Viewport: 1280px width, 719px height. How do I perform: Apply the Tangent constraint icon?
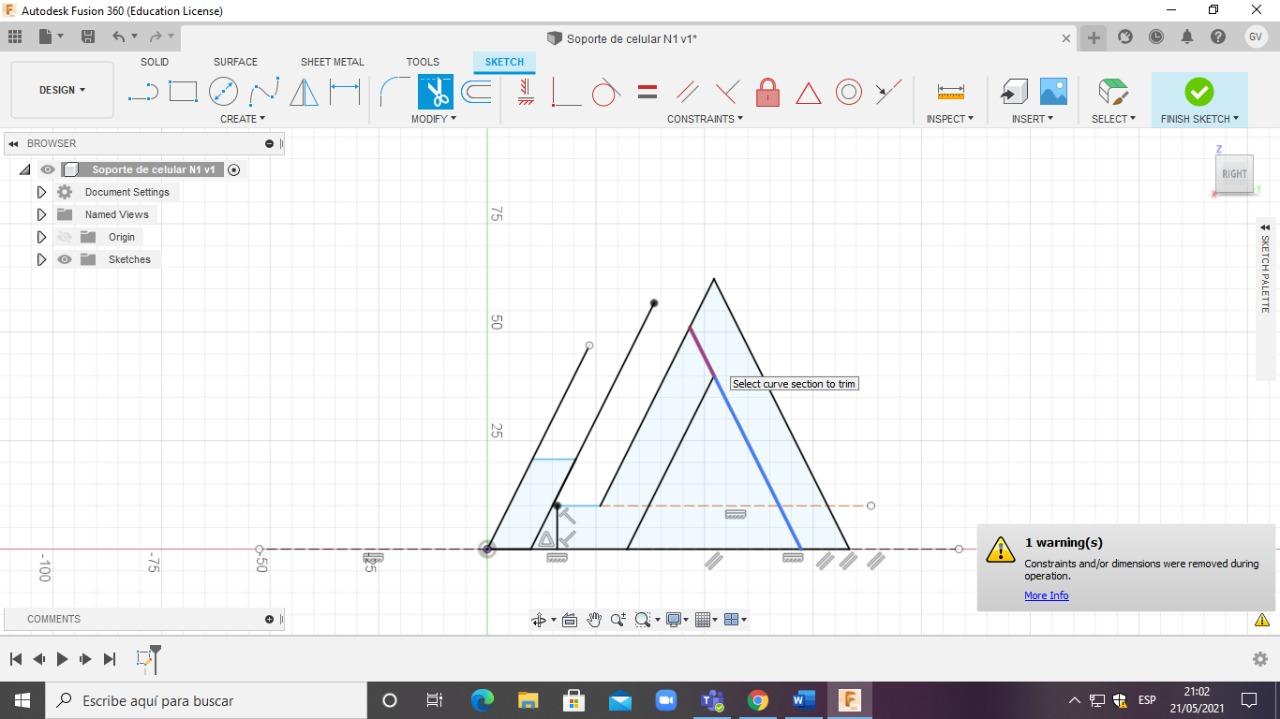click(x=606, y=92)
